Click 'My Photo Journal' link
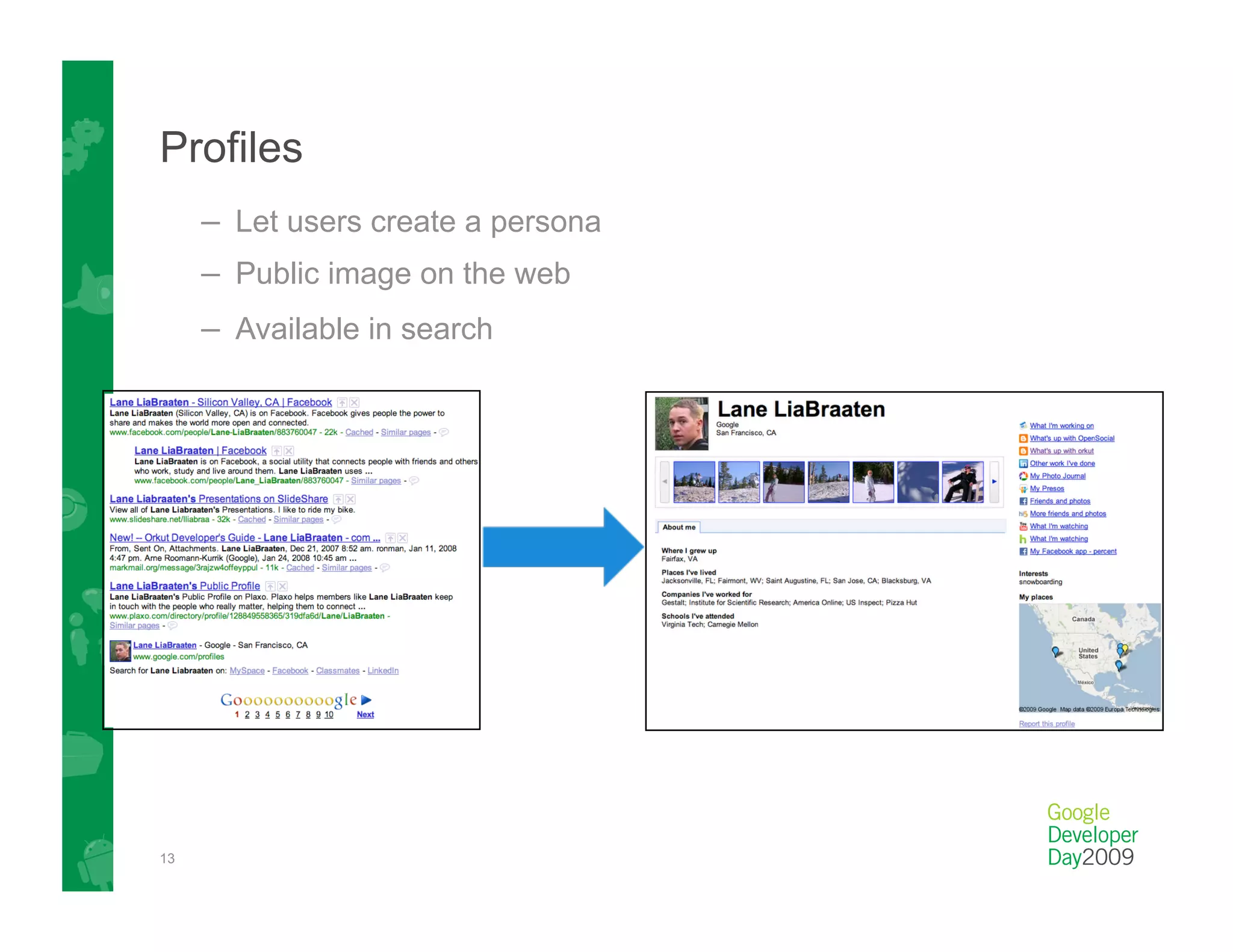The height and width of the screenshot is (952, 1233). tap(1057, 476)
